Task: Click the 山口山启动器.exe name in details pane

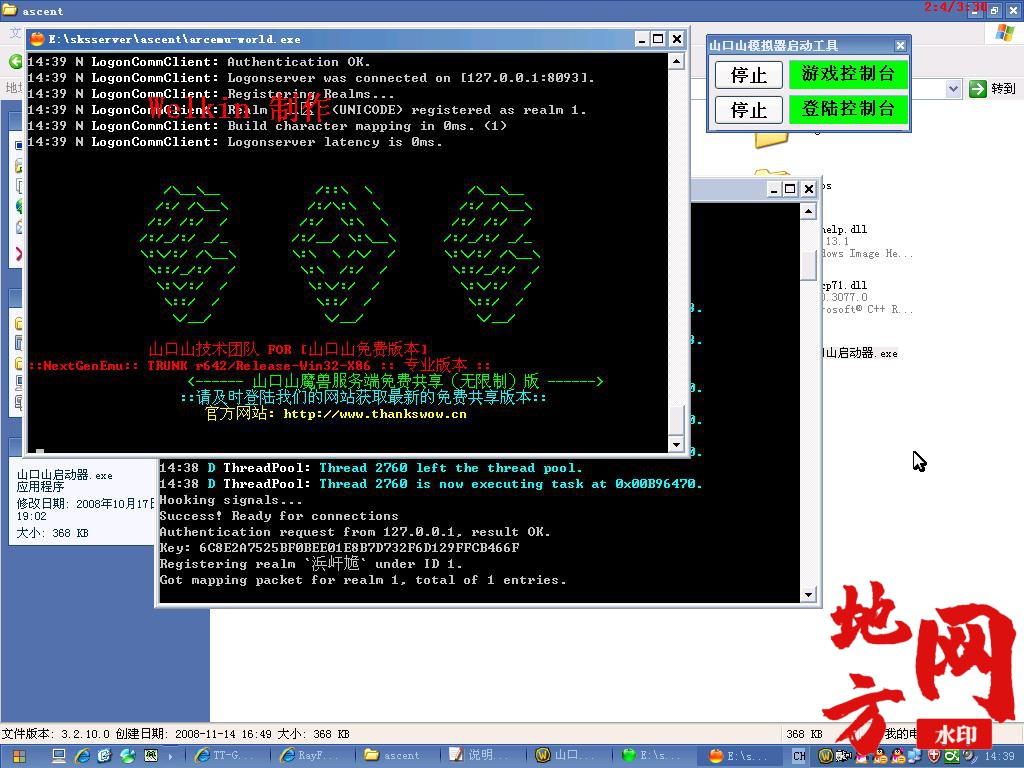Action: point(65,475)
